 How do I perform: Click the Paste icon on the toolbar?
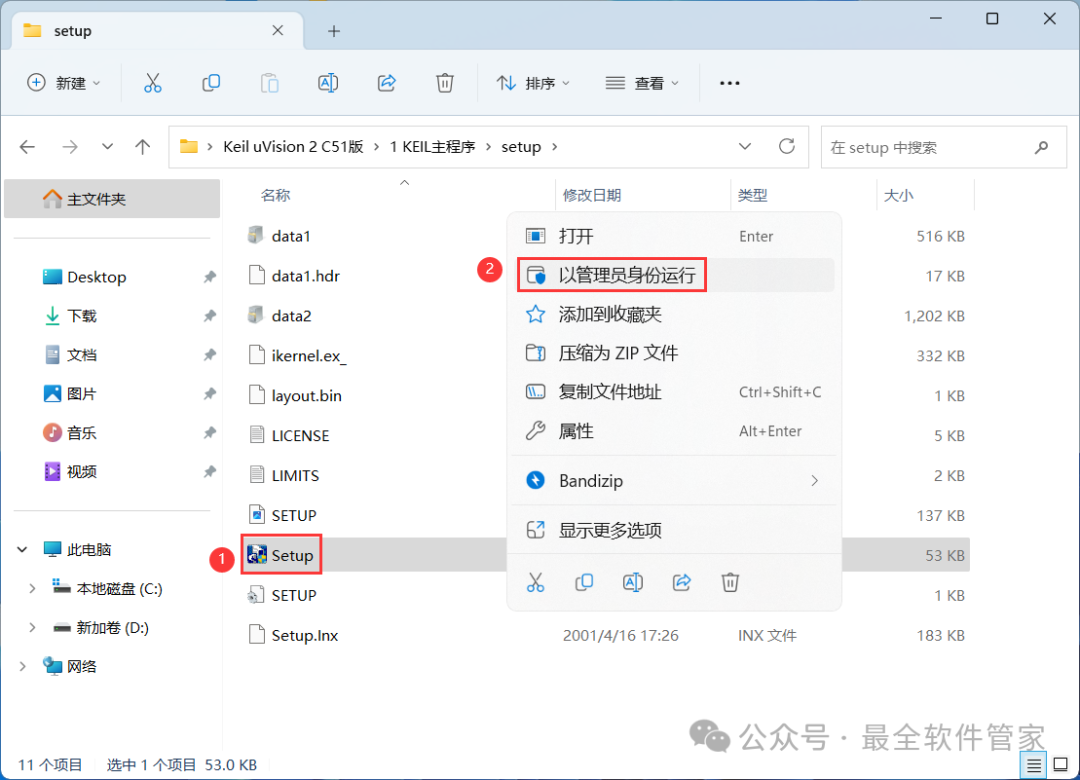point(269,83)
